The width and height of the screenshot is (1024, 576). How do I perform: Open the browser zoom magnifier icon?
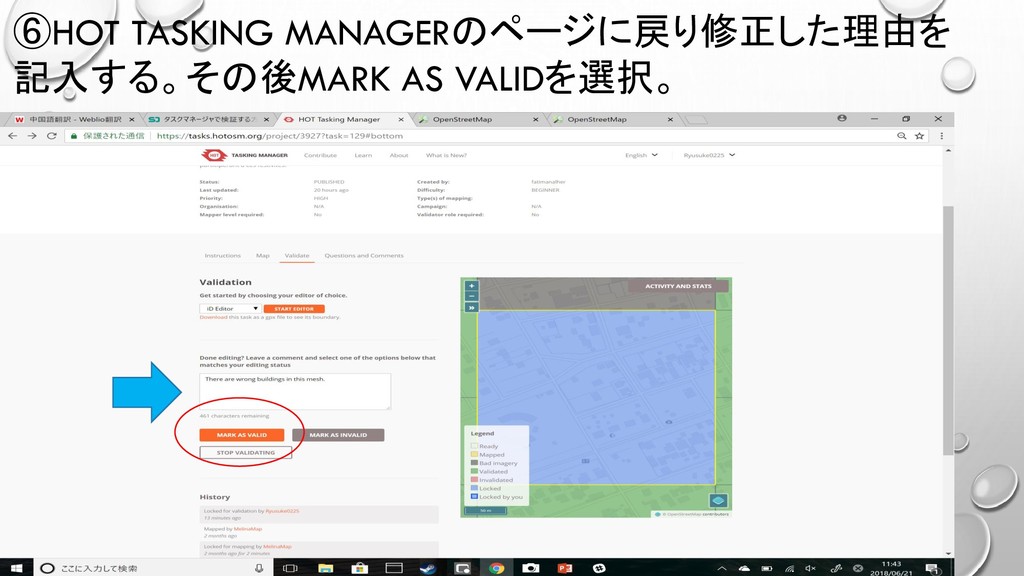901,136
